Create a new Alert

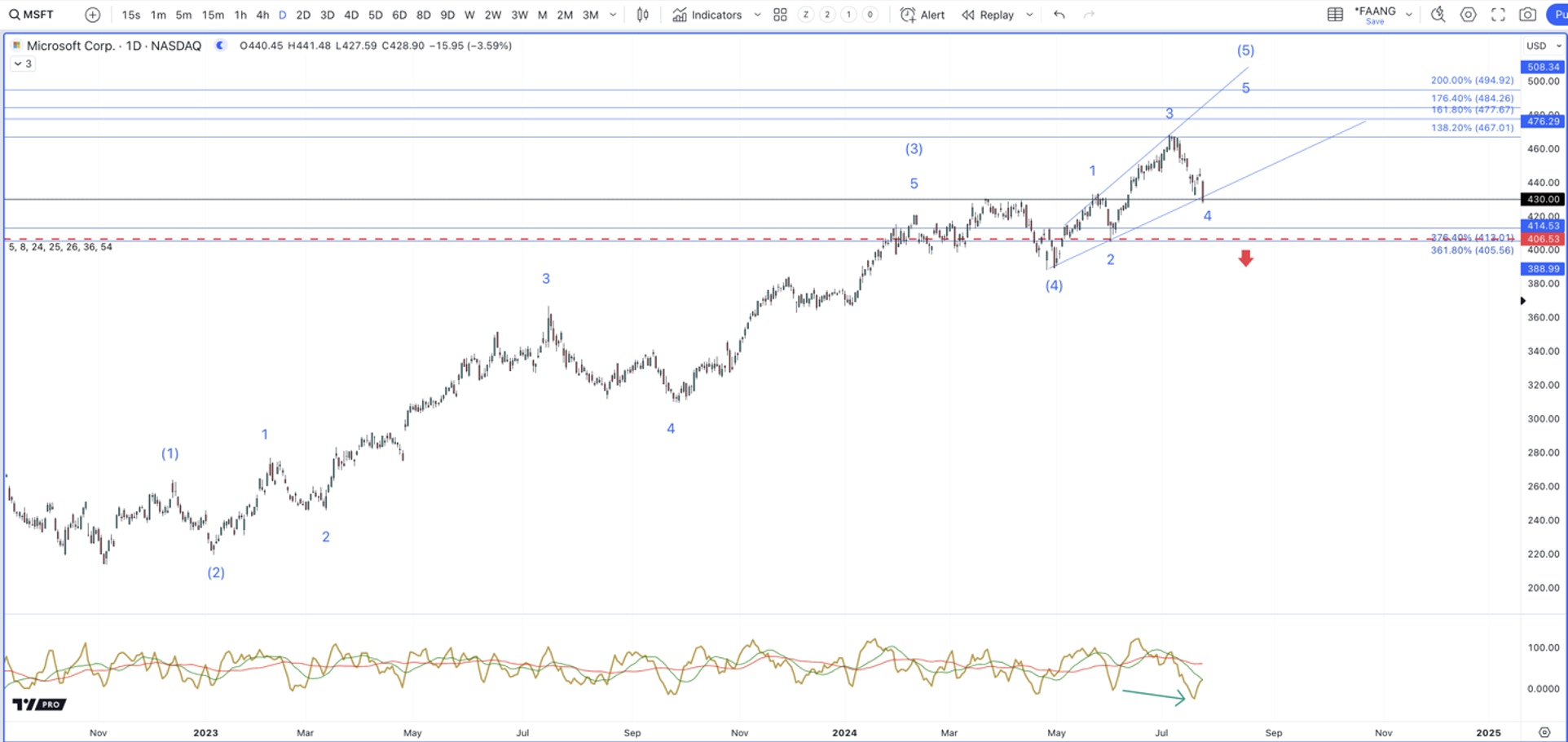[923, 15]
